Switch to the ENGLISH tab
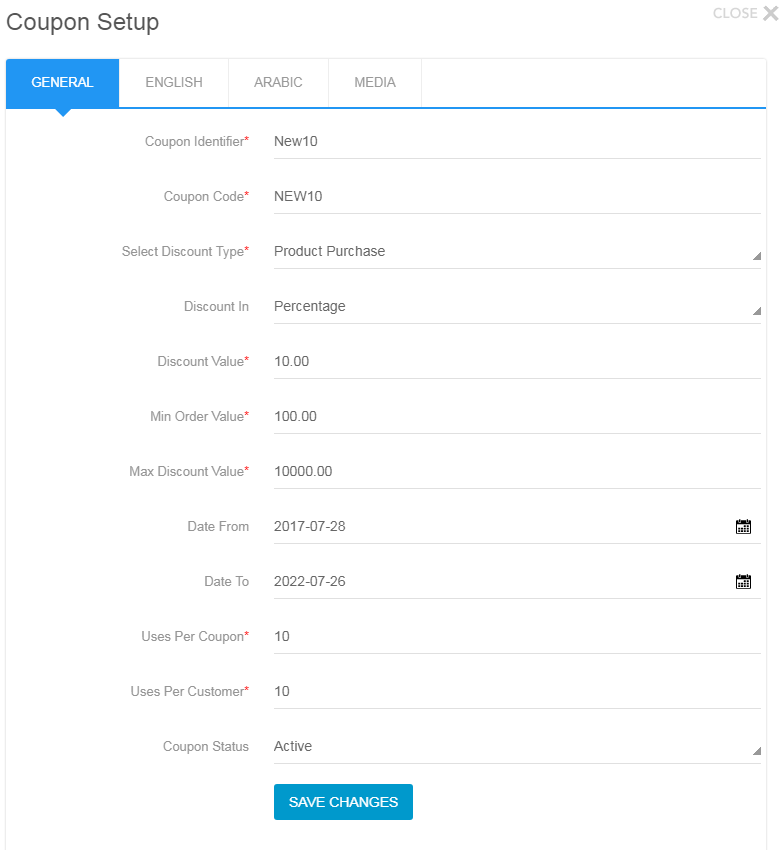This screenshot has height=850, width=779. (174, 82)
